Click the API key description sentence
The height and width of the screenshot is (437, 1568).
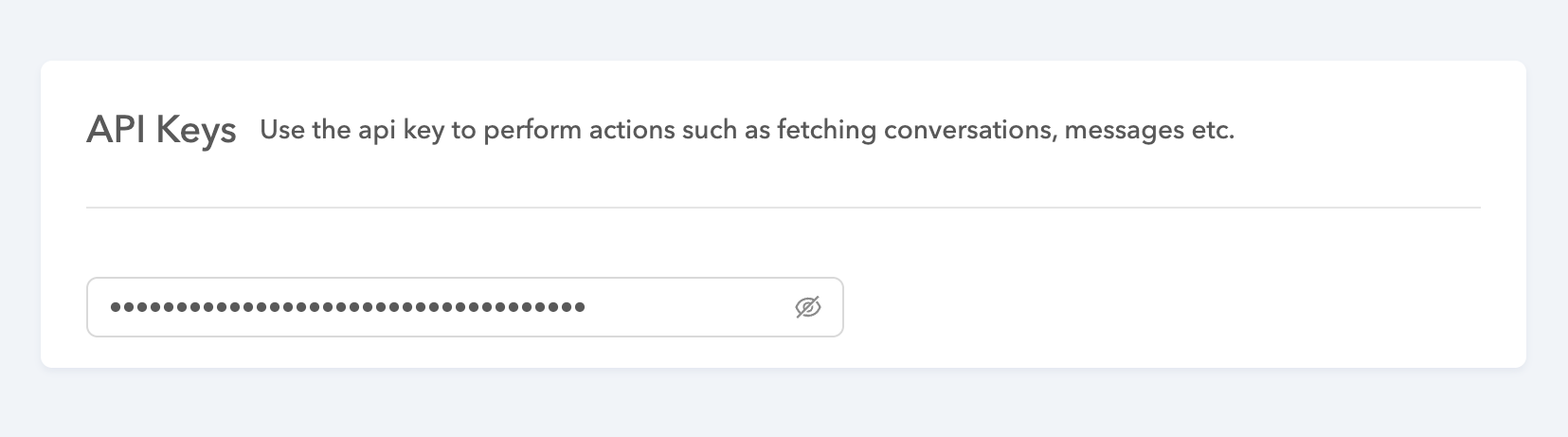pyautogui.click(x=747, y=130)
